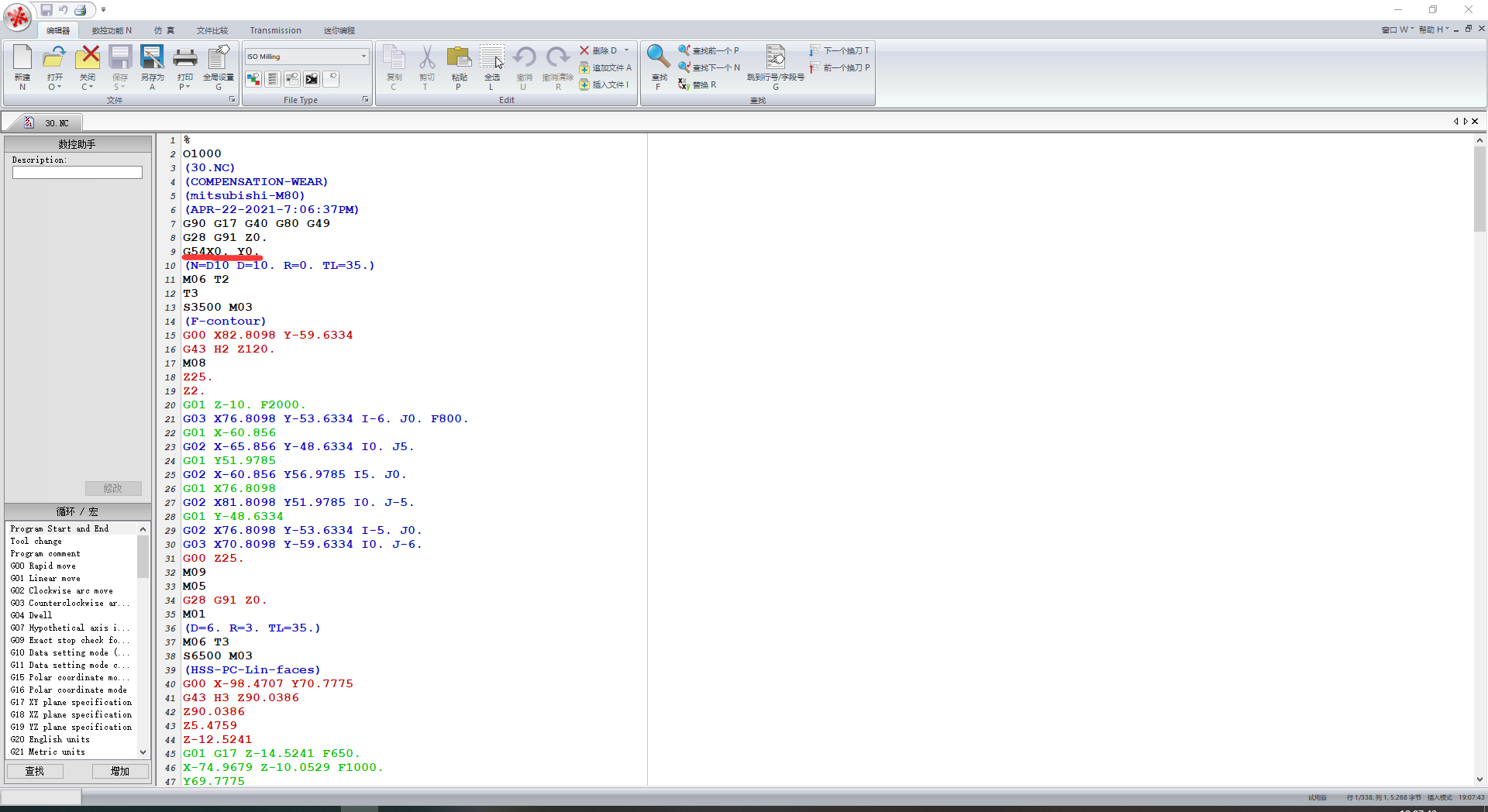Click the color setup icon under File Type
Viewport: 1488px width, 812px height.
pos(253,78)
